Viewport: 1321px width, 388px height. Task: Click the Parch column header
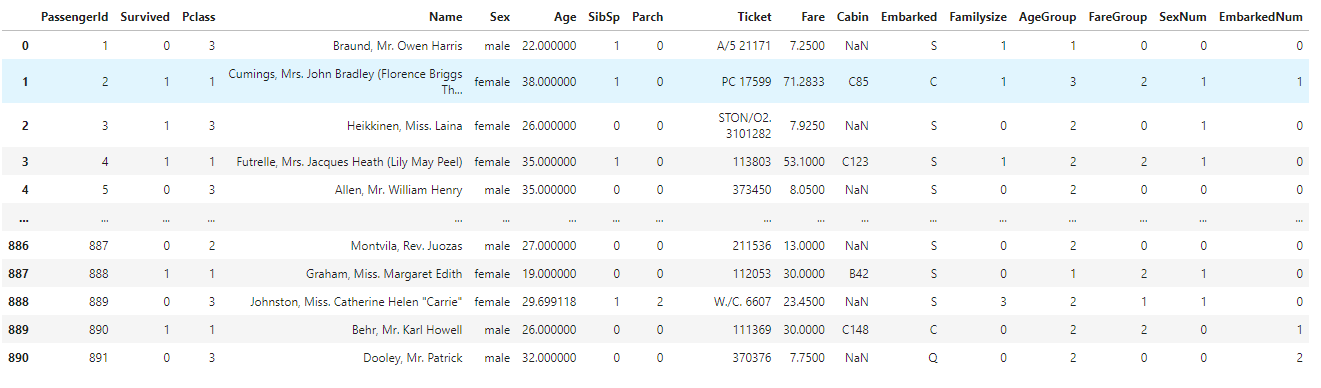click(x=648, y=17)
